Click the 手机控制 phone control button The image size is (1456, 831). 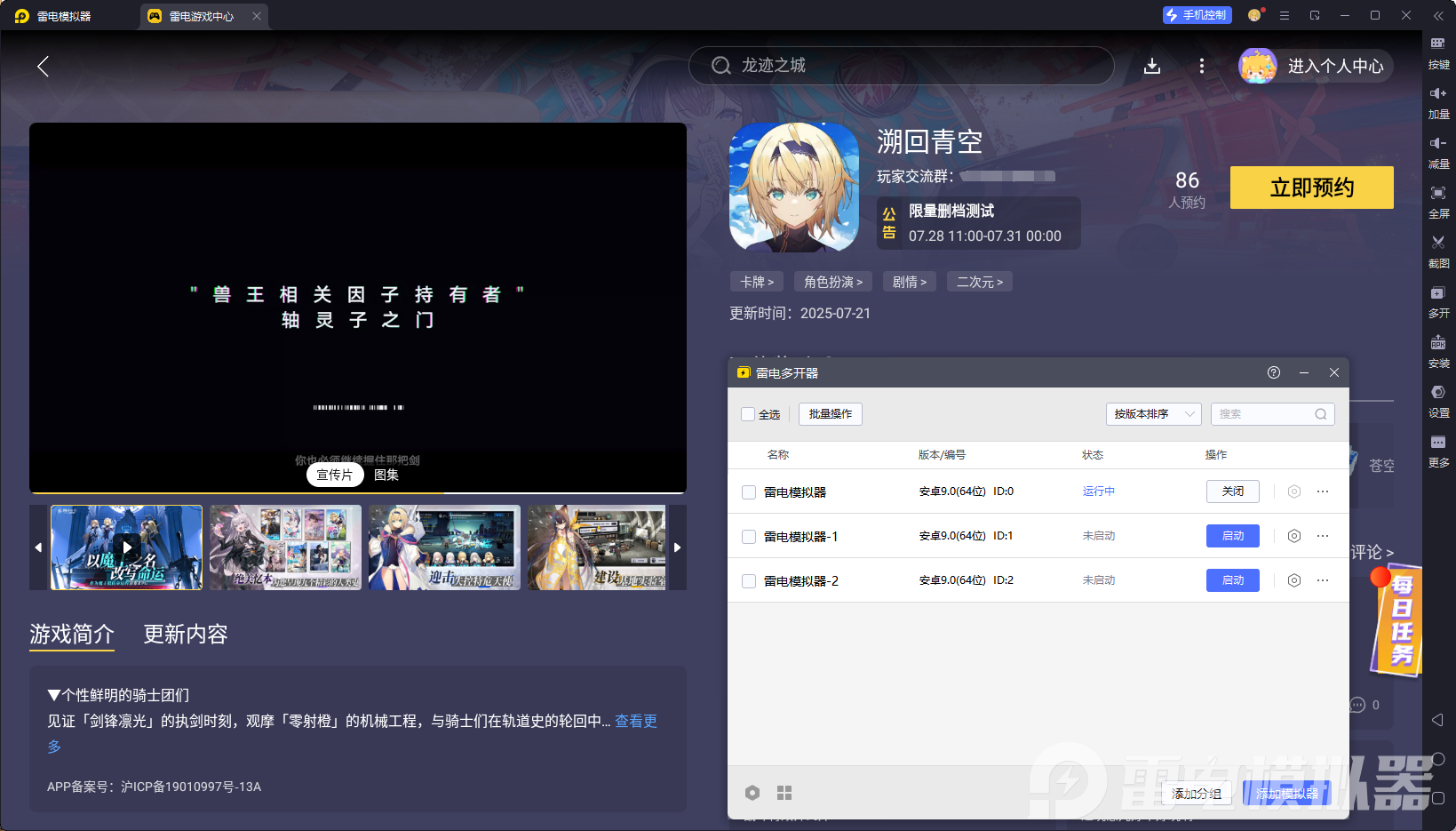(x=1197, y=15)
